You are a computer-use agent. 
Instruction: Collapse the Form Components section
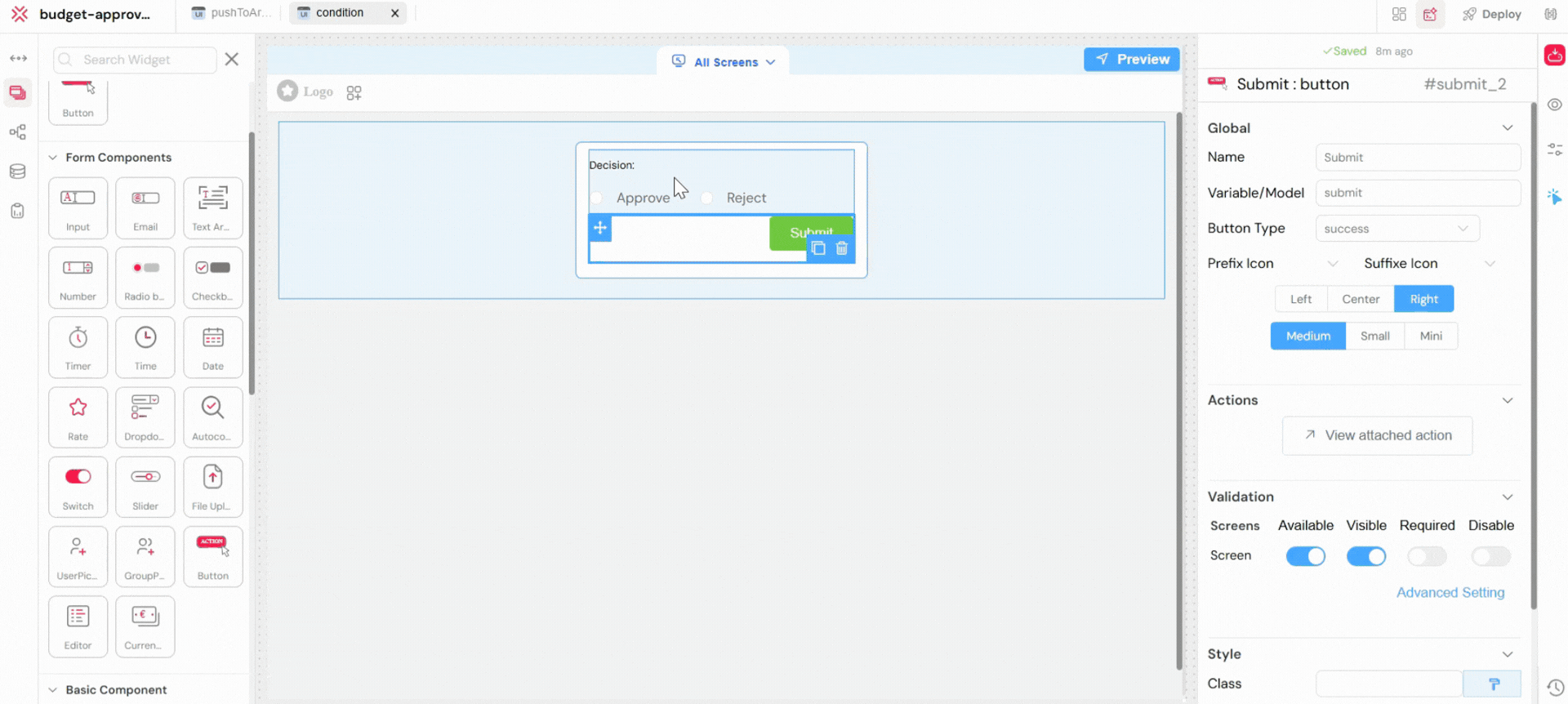point(53,158)
